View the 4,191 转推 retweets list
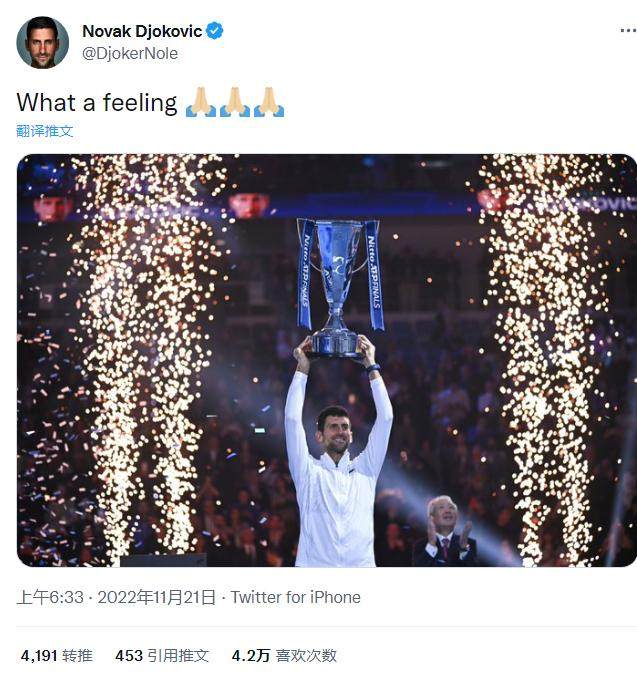The width and height of the screenshot is (637, 681). tap(56, 656)
